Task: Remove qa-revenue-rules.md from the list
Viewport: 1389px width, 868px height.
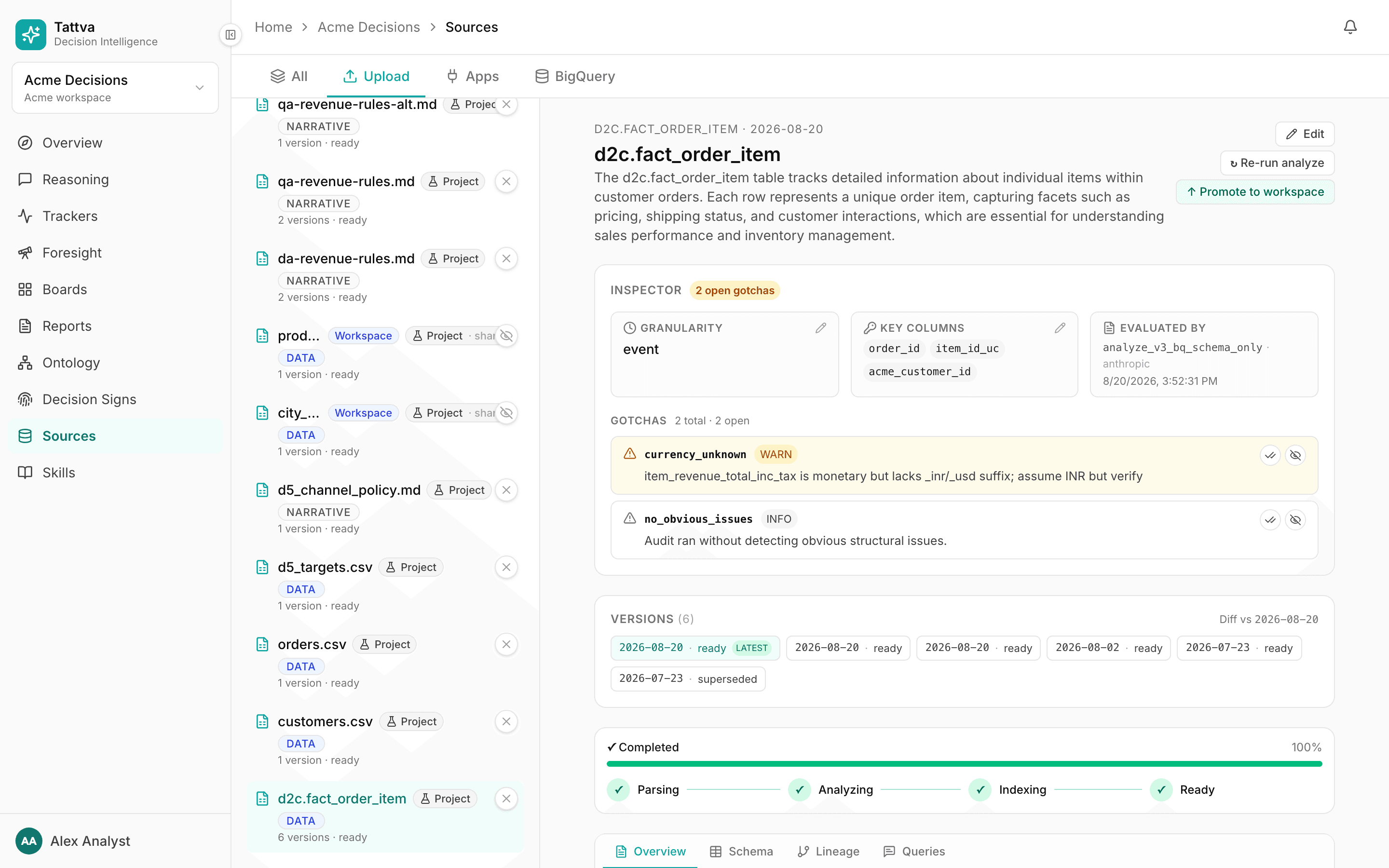Action: click(x=506, y=181)
